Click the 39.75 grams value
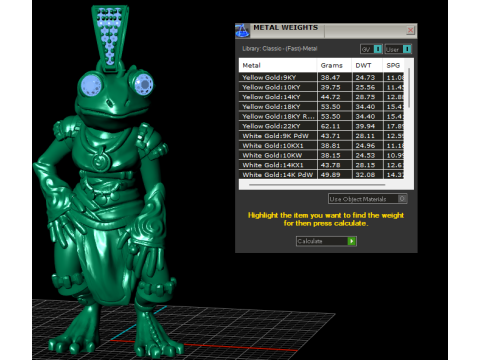Viewport: 480px width, 360px height. pos(330,87)
